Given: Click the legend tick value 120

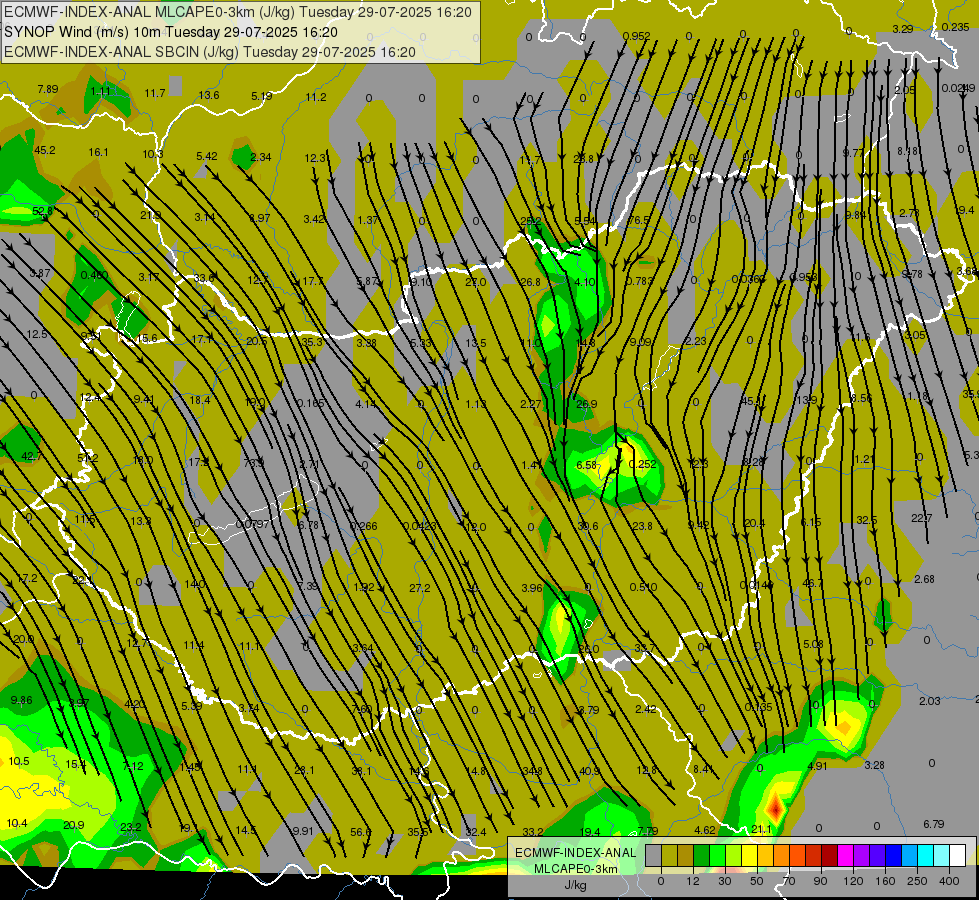Looking at the screenshot, I should [x=853, y=881].
